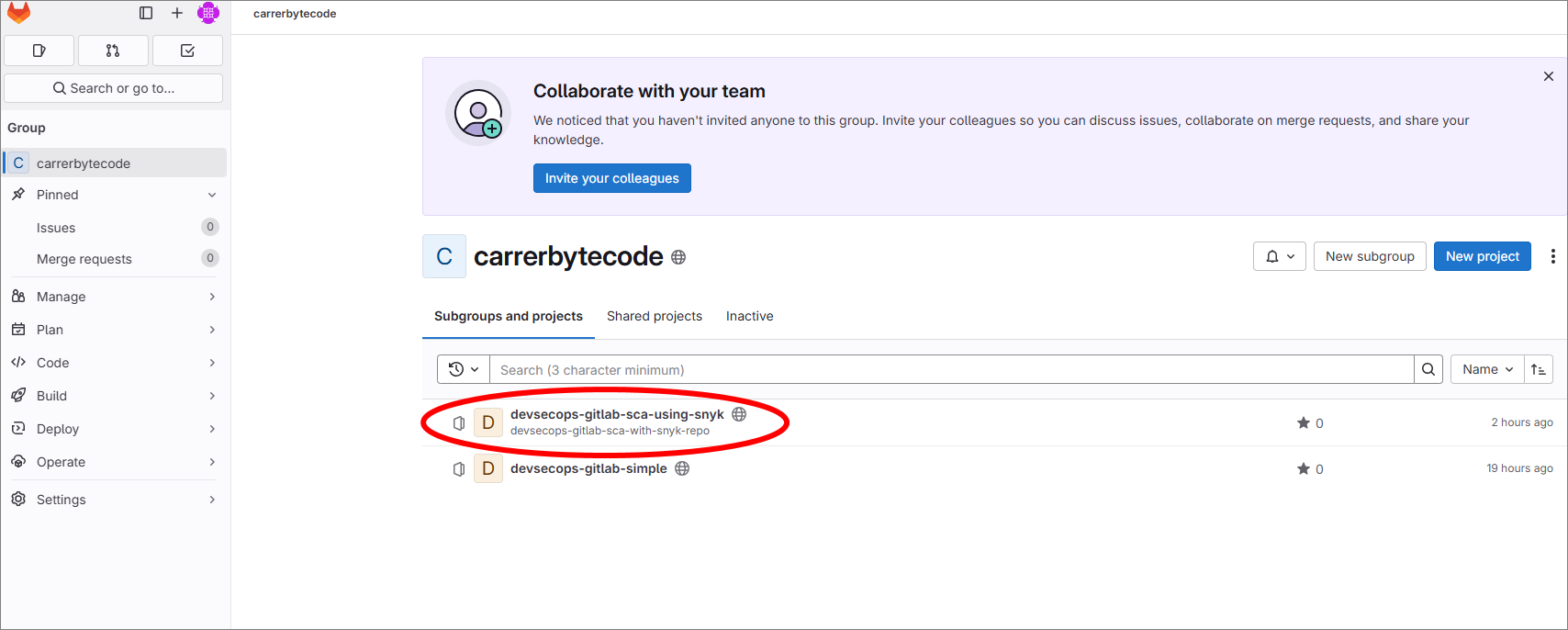Click project icon beside devsecops-gitlab-simple
The width and height of the screenshot is (1568, 630).
coord(459,469)
